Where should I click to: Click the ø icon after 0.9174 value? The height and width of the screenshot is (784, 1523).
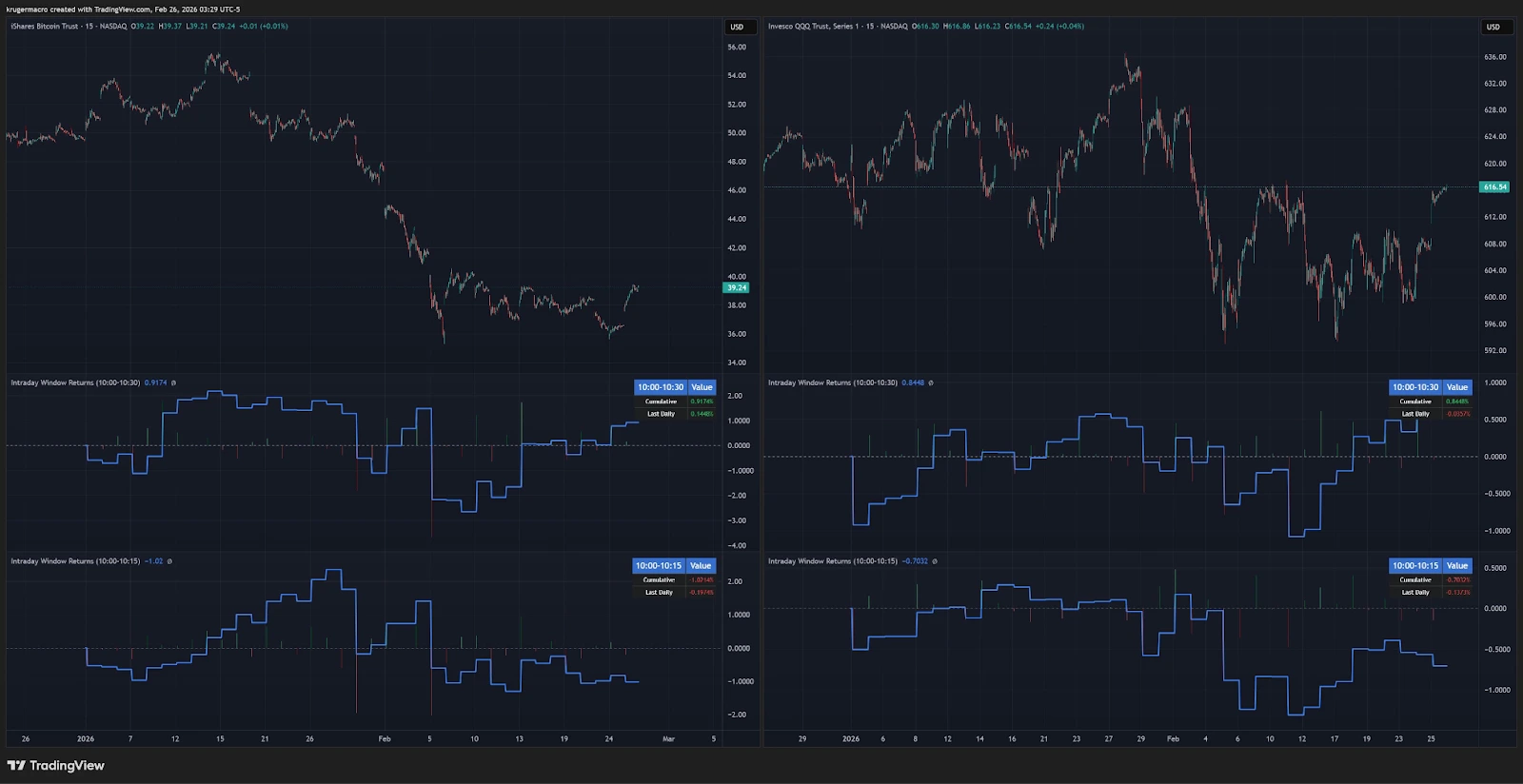173,383
